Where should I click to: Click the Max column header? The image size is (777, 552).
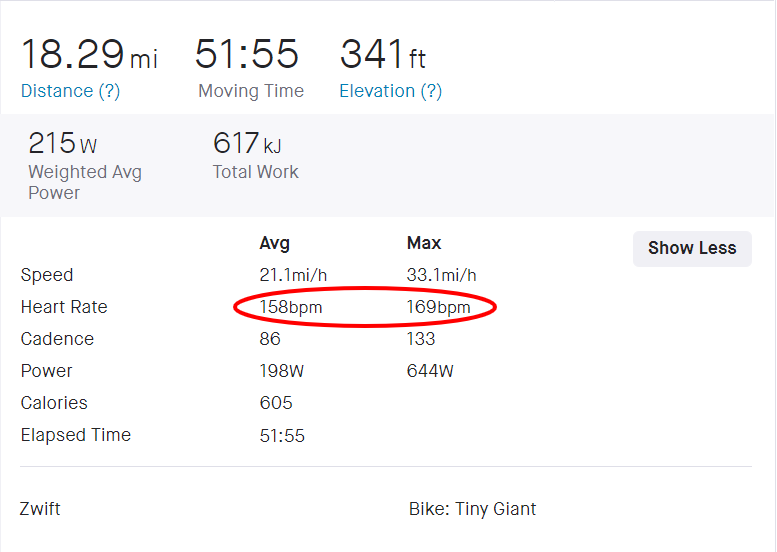(424, 243)
